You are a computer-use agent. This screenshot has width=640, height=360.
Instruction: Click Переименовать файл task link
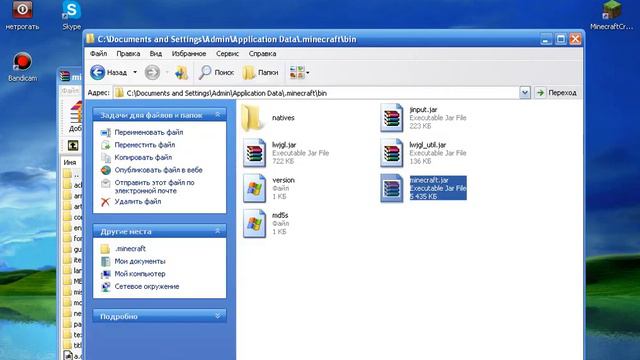[x=149, y=132]
